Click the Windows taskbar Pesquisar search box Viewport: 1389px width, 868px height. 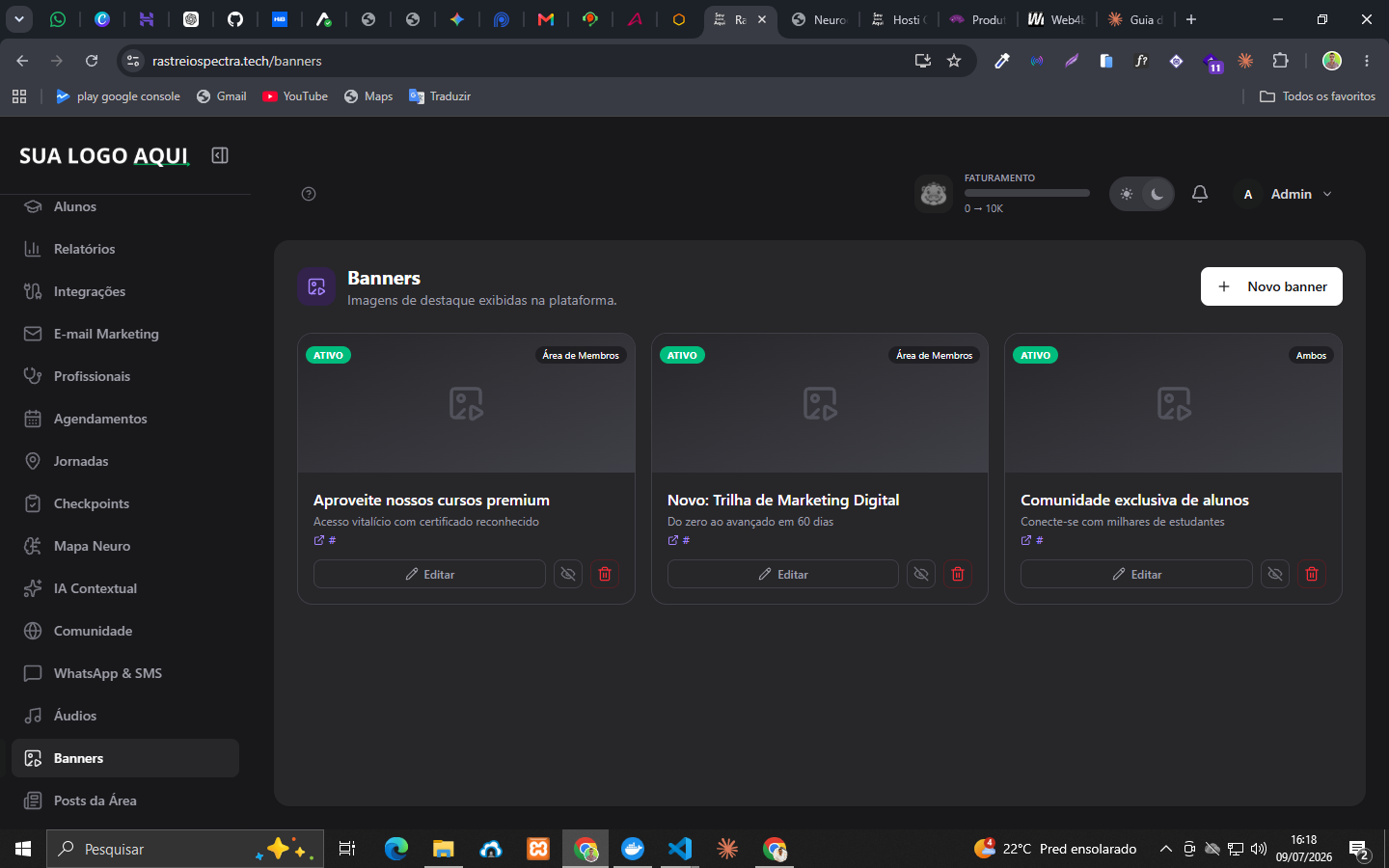(x=185, y=849)
